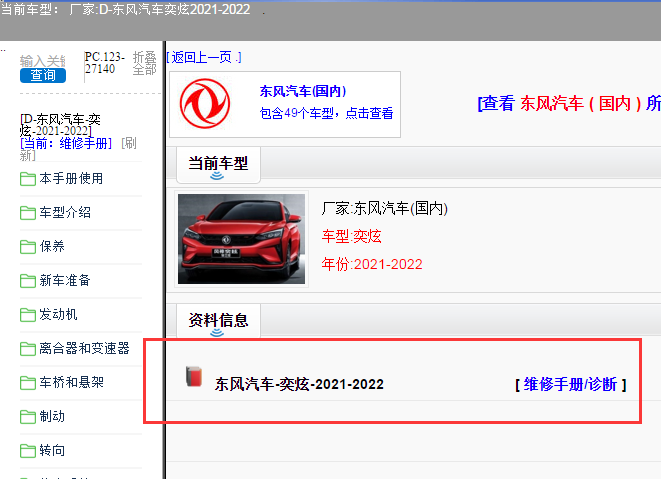
Task: Click 返回上一页 to go back
Action: pos(204,57)
